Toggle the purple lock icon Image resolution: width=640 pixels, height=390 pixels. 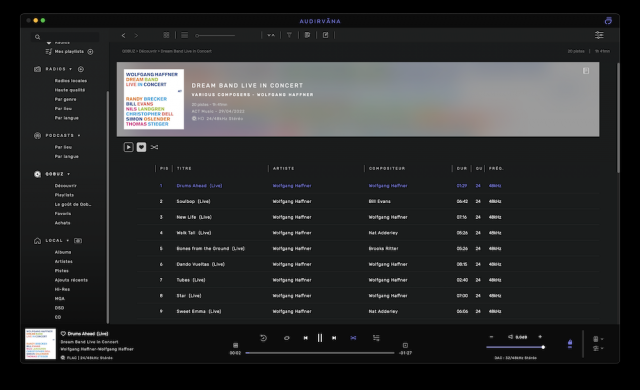[x=570, y=344]
